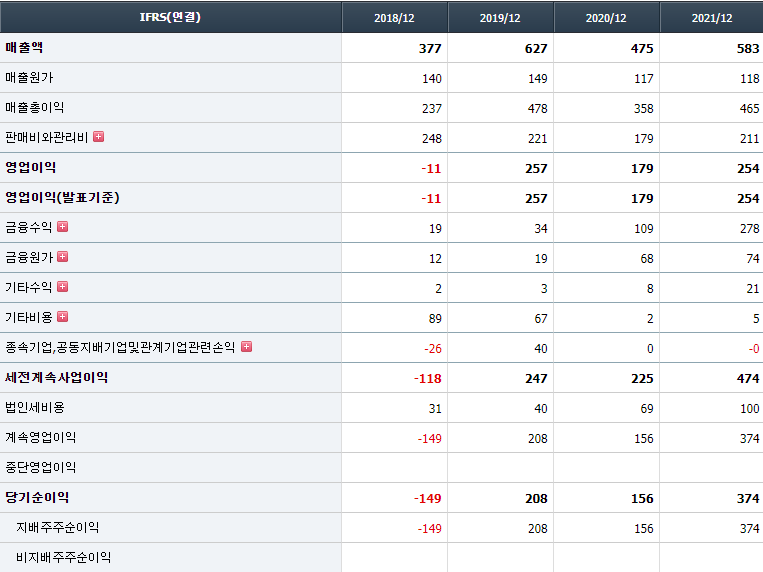Click the 2018/12 세전계속사업이익 value -118
The width and height of the screenshot is (763, 572).
click(x=427, y=378)
